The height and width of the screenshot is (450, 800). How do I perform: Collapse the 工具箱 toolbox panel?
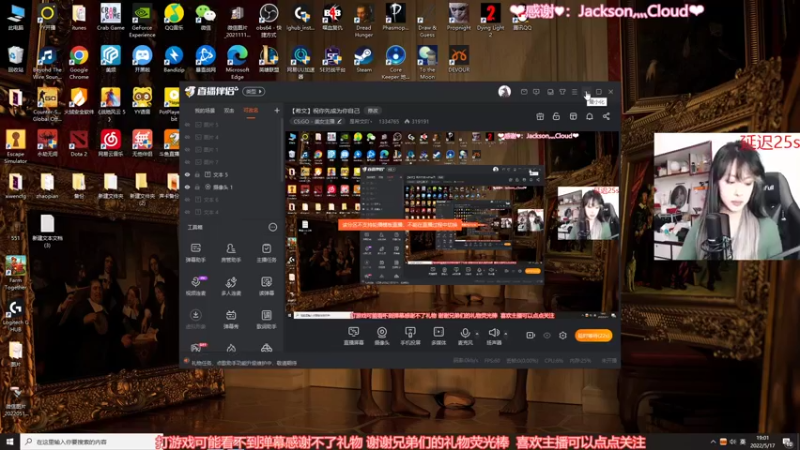click(x=273, y=227)
